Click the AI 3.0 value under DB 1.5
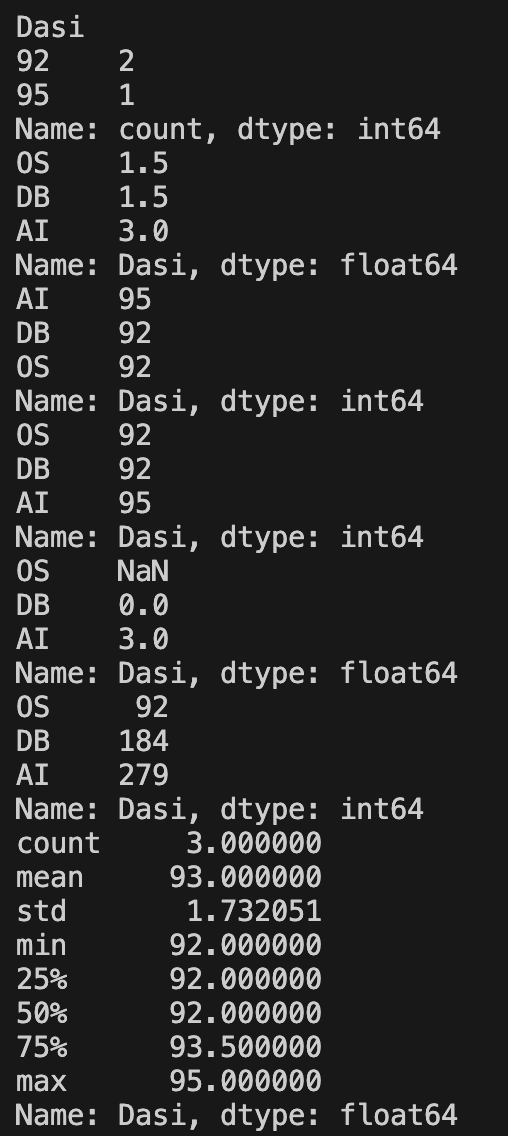The image size is (508, 1136). click(143, 231)
